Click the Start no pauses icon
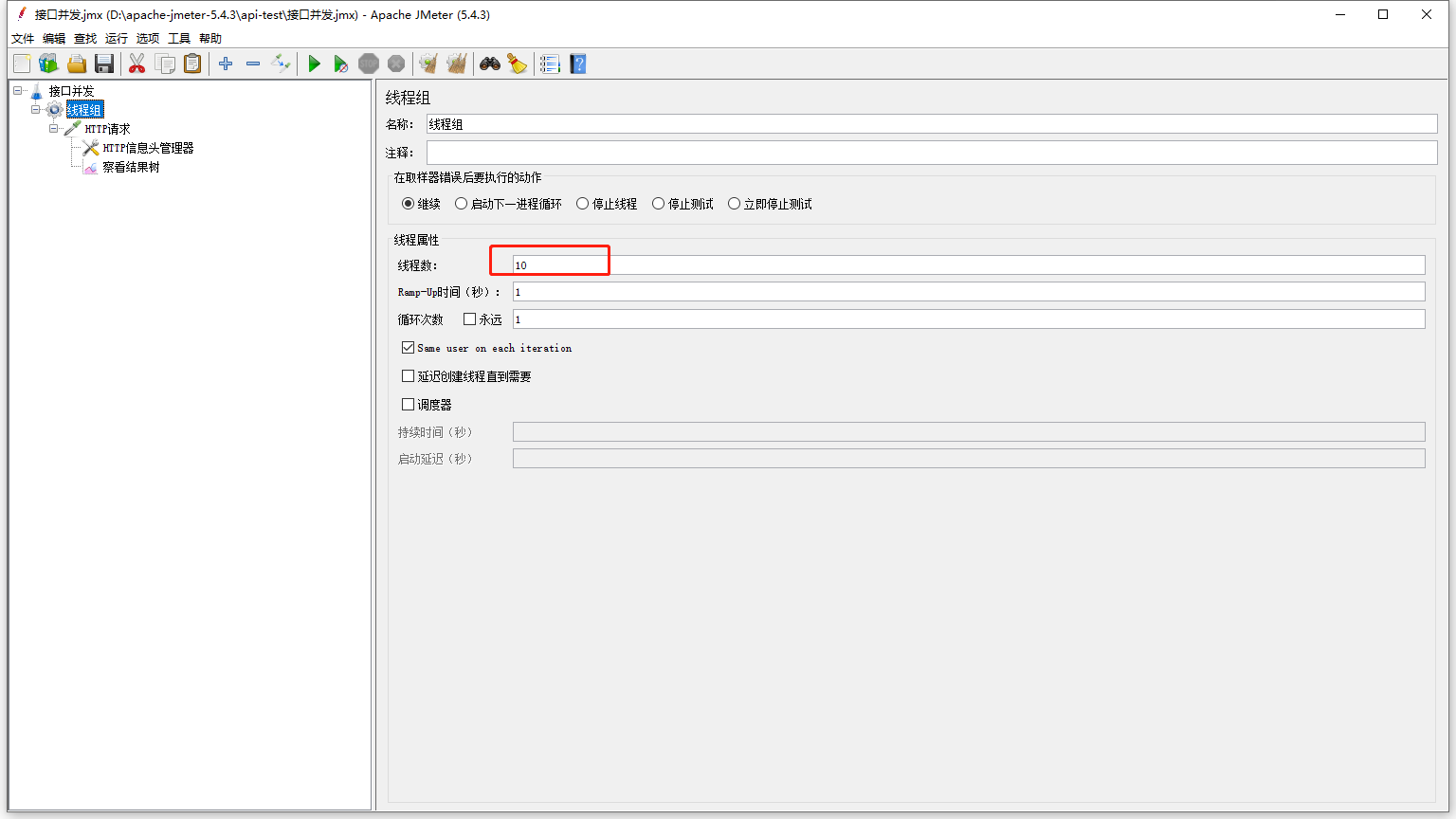Image resolution: width=1456 pixels, height=819 pixels. point(341,64)
